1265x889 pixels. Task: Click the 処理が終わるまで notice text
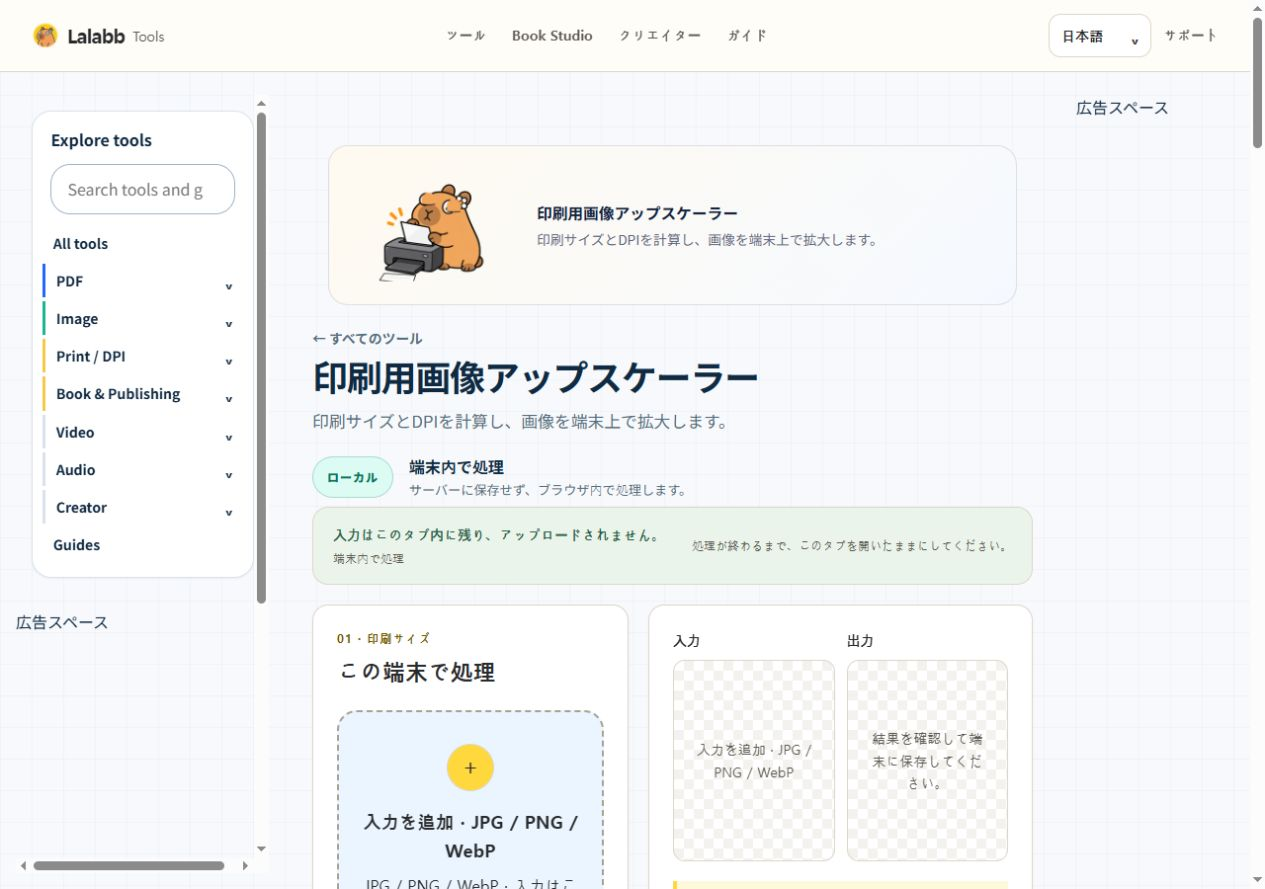coord(850,546)
